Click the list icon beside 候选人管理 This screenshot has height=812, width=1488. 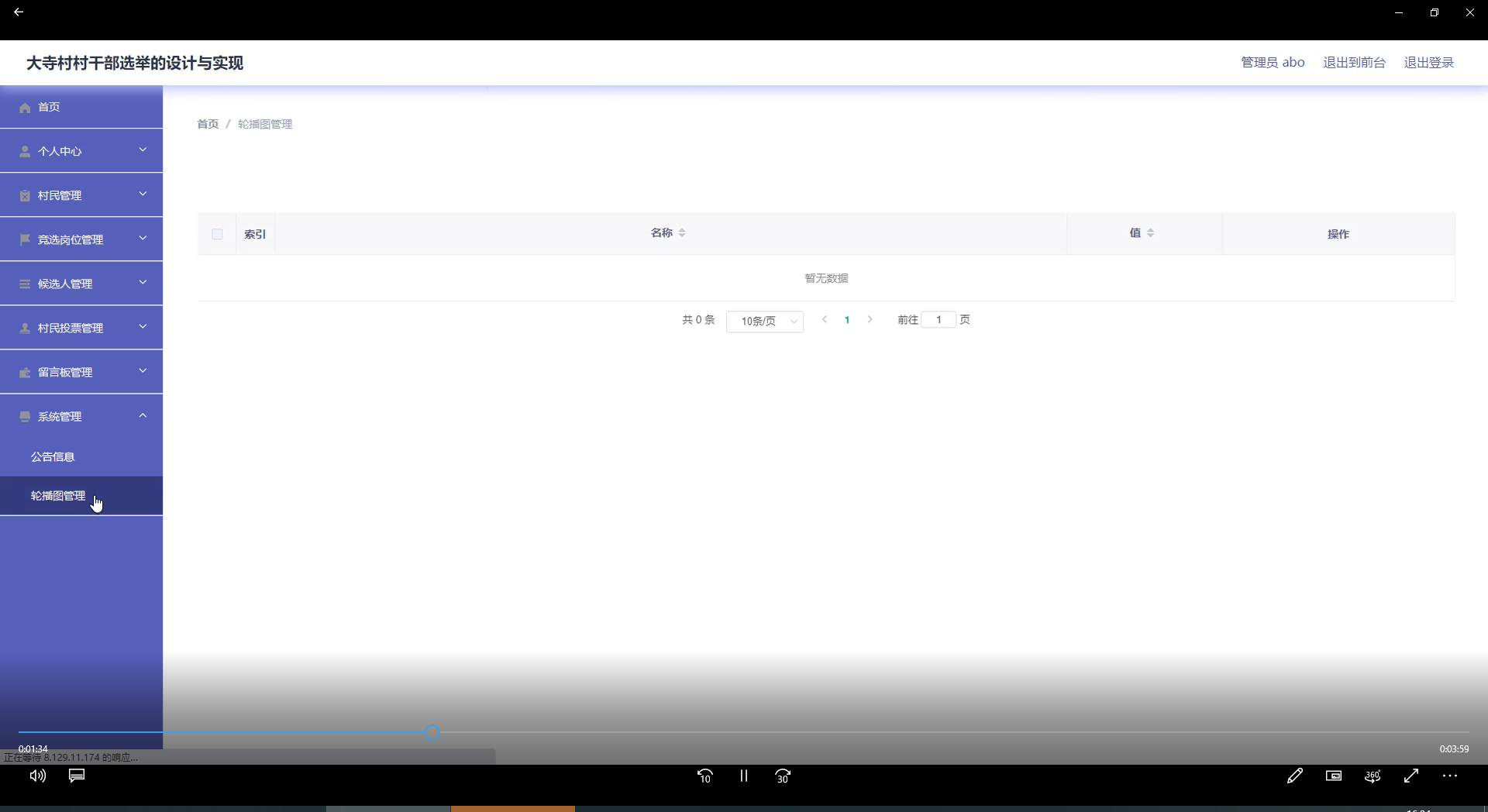[x=25, y=284]
